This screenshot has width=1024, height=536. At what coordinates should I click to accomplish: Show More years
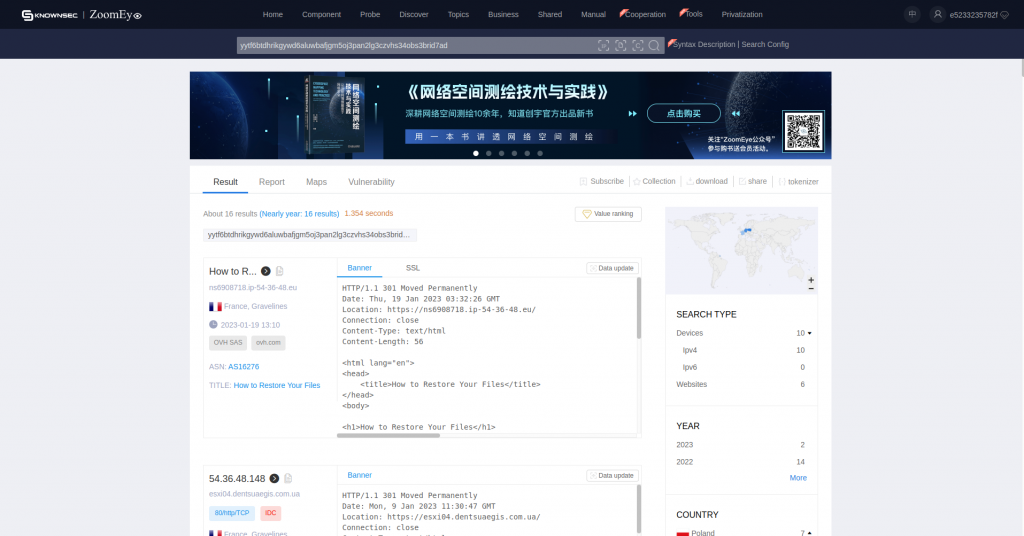pyautogui.click(x=798, y=478)
